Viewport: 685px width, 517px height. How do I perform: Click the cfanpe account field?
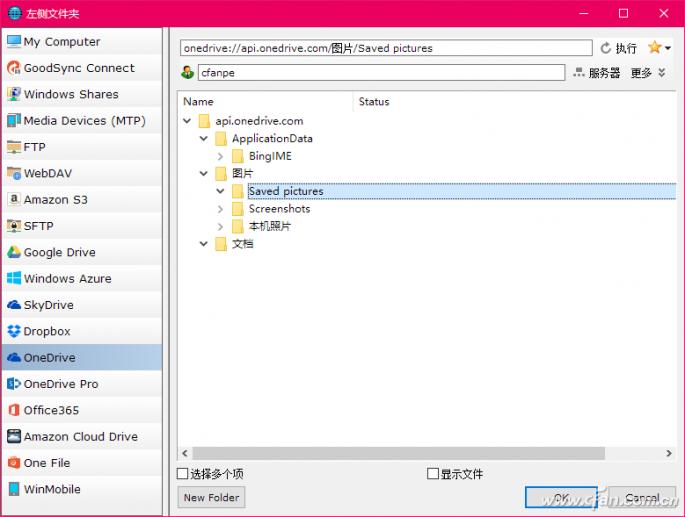(x=381, y=72)
